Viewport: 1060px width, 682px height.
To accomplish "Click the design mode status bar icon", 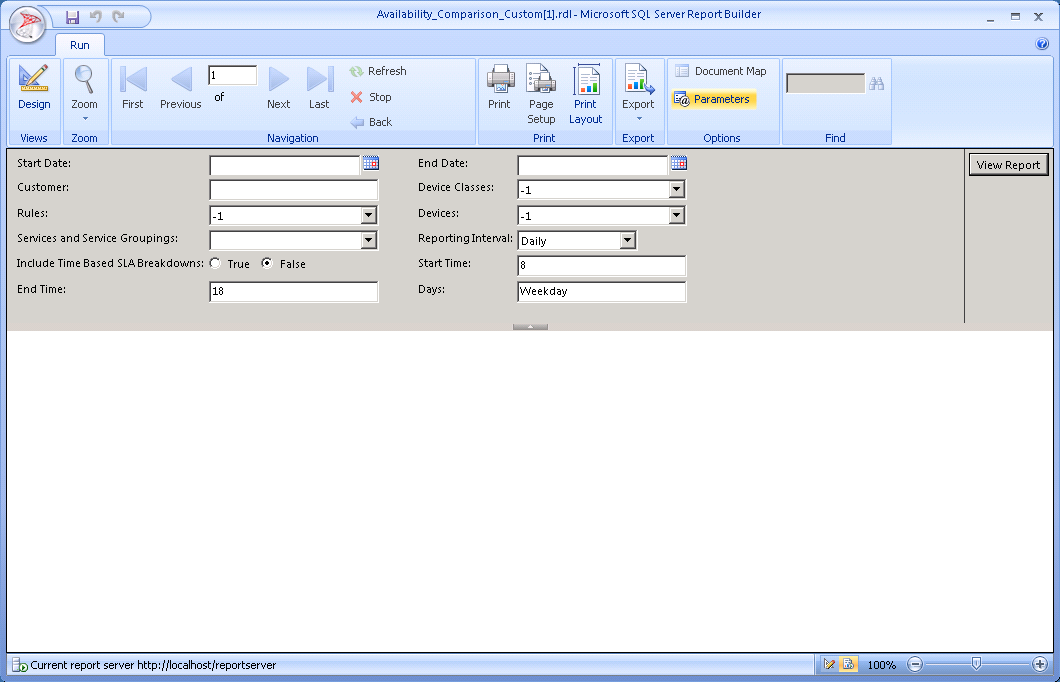I will tap(829, 664).
